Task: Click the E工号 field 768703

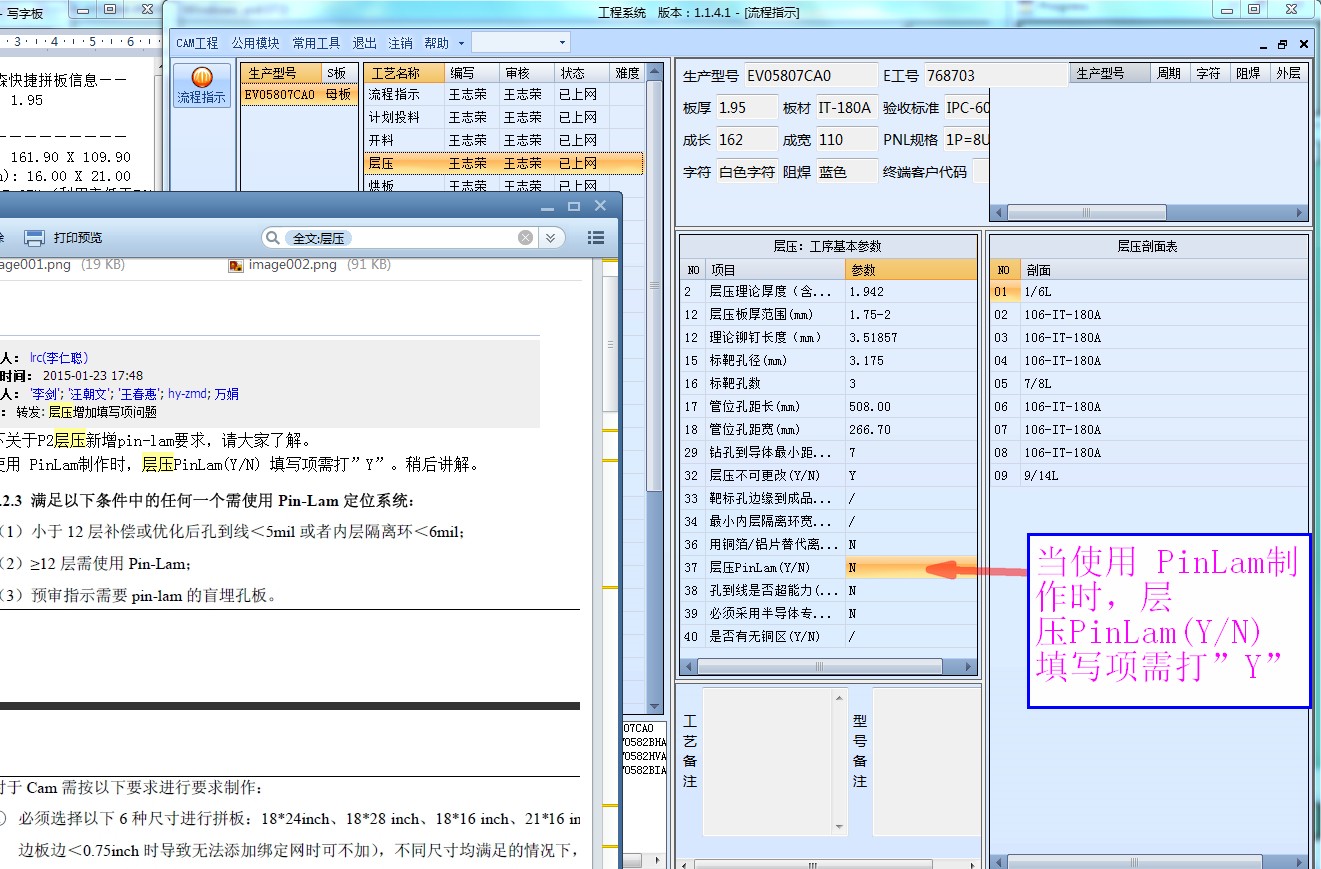Action: pyautogui.click(x=995, y=75)
